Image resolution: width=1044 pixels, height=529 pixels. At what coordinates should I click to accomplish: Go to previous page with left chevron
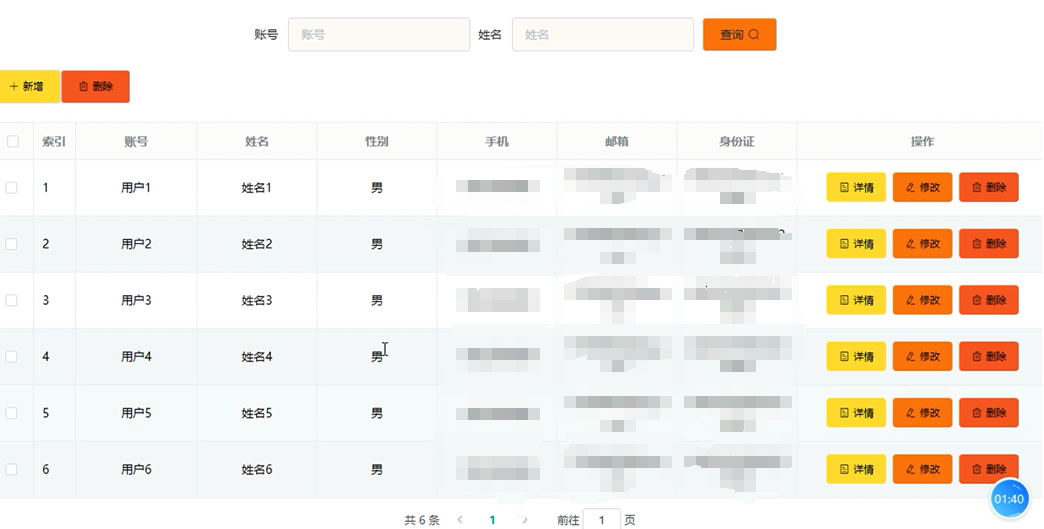(x=460, y=520)
